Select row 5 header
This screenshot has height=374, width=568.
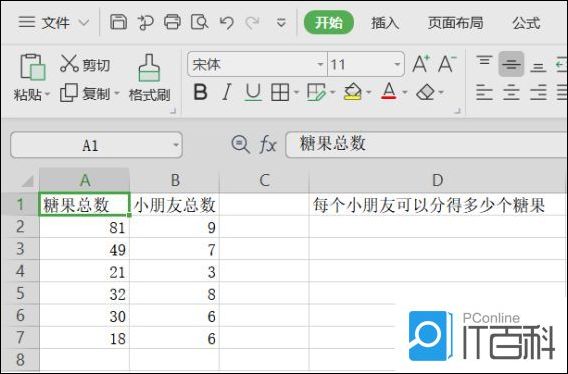[20, 293]
